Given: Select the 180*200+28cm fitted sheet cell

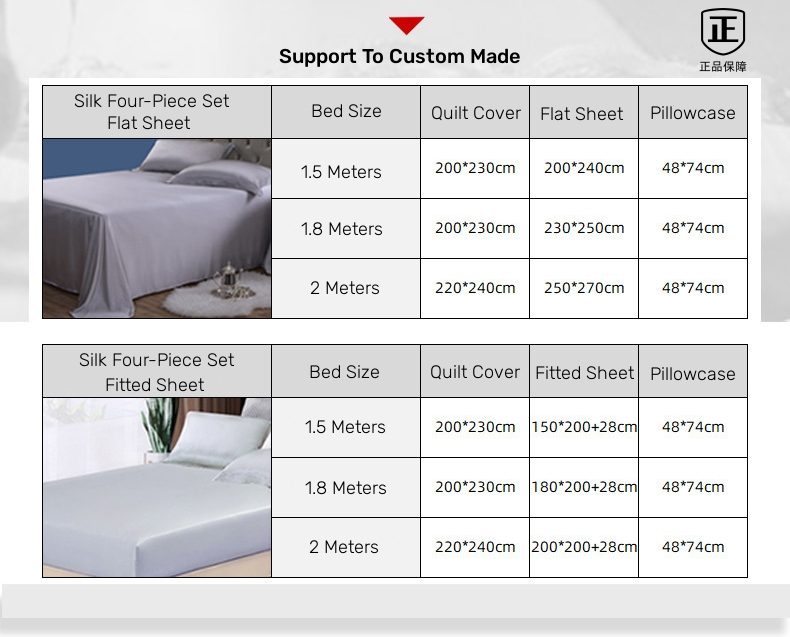Looking at the screenshot, I should pyautogui.click(x=584, y=487).
